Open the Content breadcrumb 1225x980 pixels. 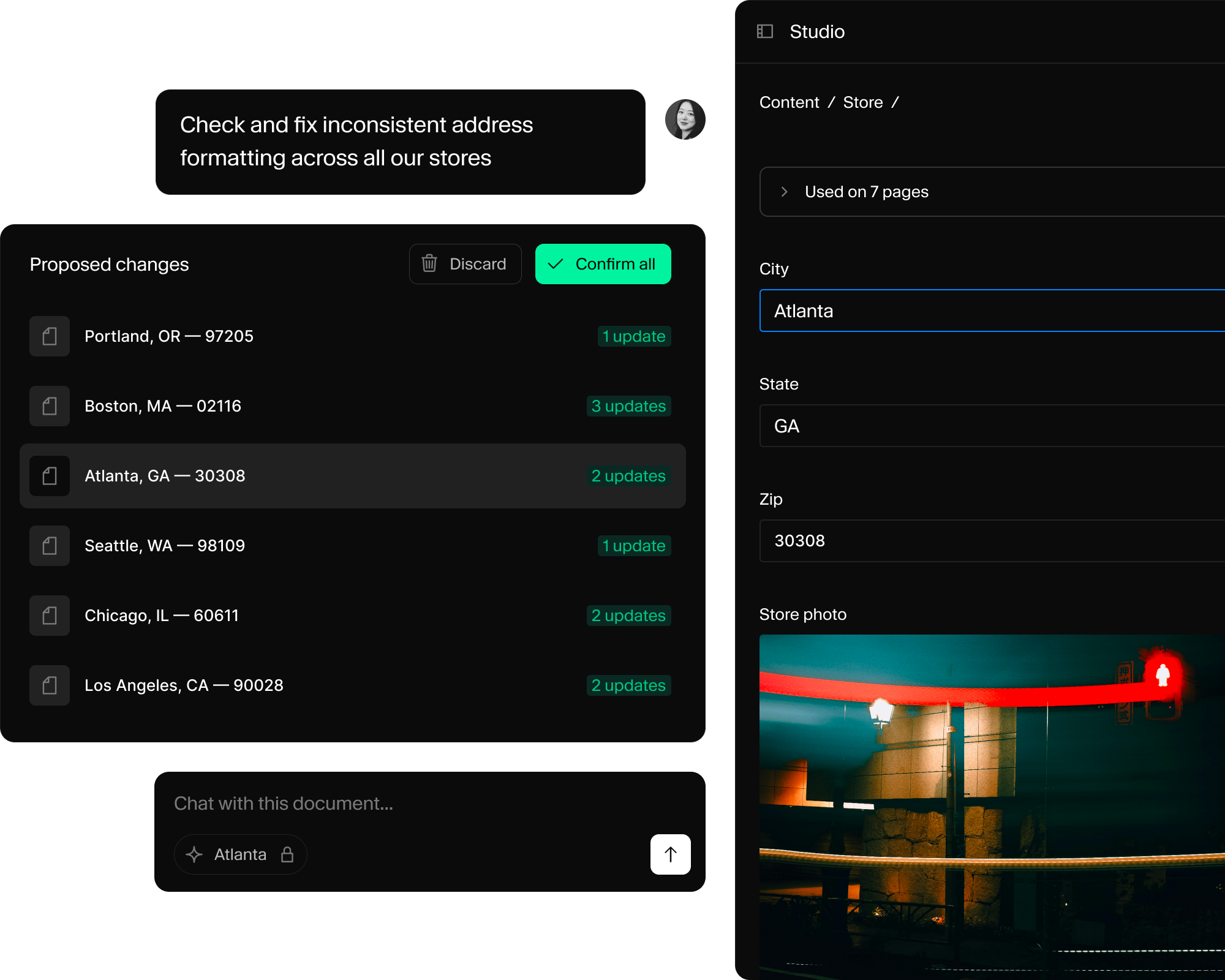click(x=789, y=102)
